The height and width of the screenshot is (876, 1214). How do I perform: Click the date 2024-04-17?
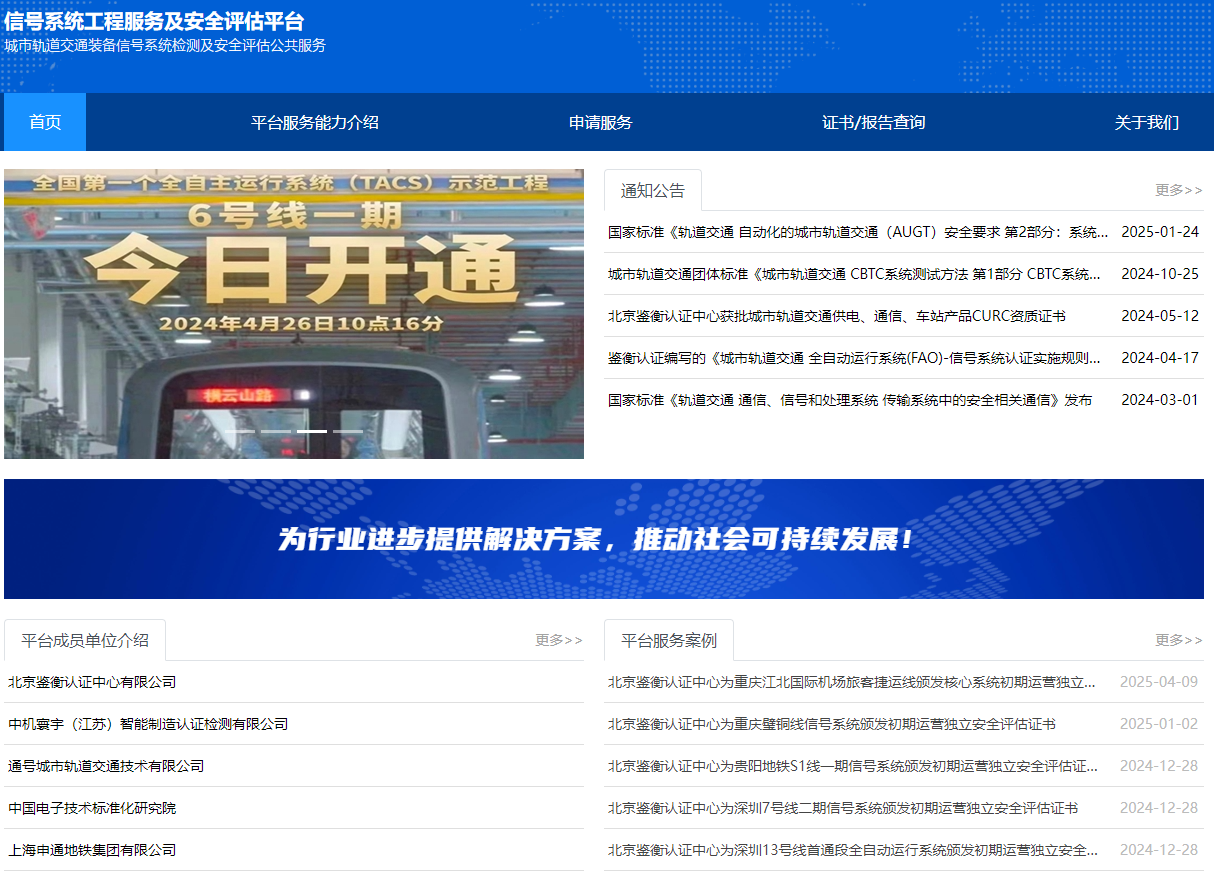pos(1160,358)
